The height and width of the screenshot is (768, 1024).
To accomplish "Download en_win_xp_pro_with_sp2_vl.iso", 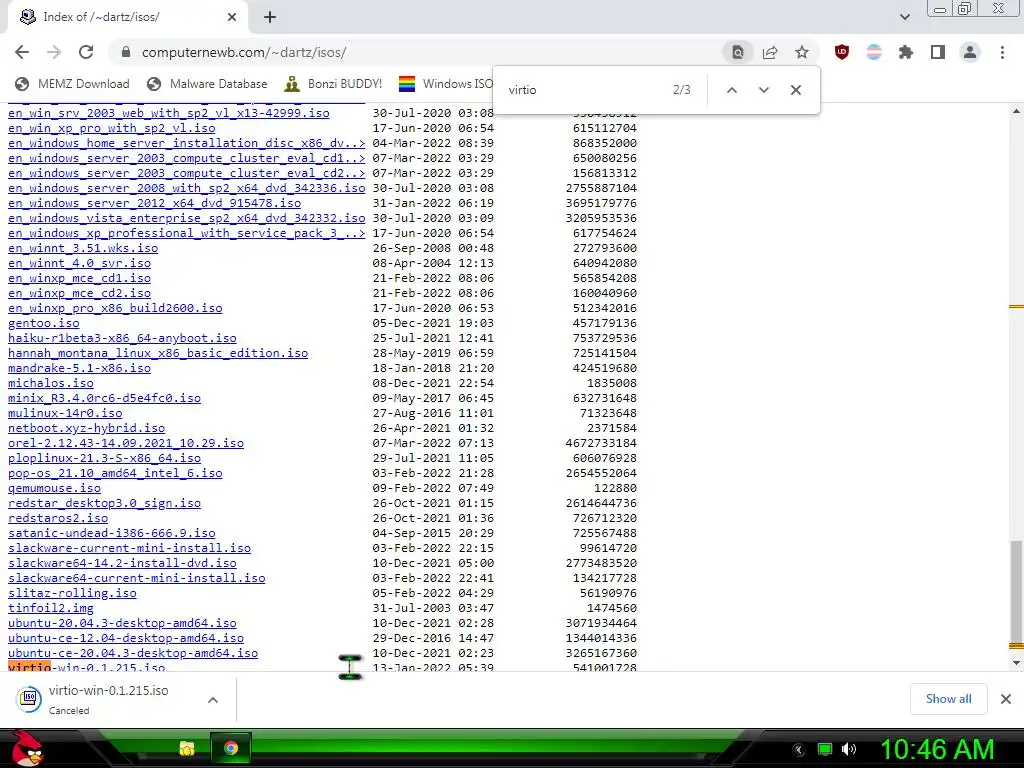I will pos(112,128).
